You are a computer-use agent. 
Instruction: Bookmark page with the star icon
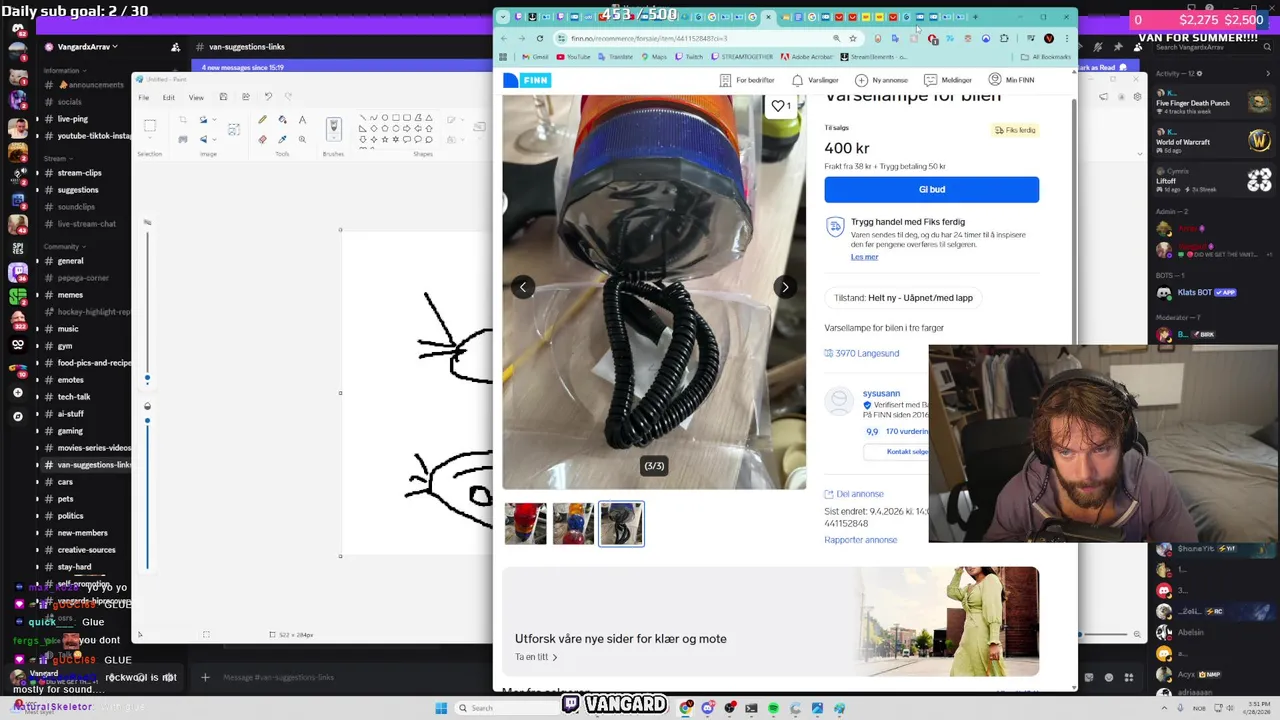pos(853,38)
